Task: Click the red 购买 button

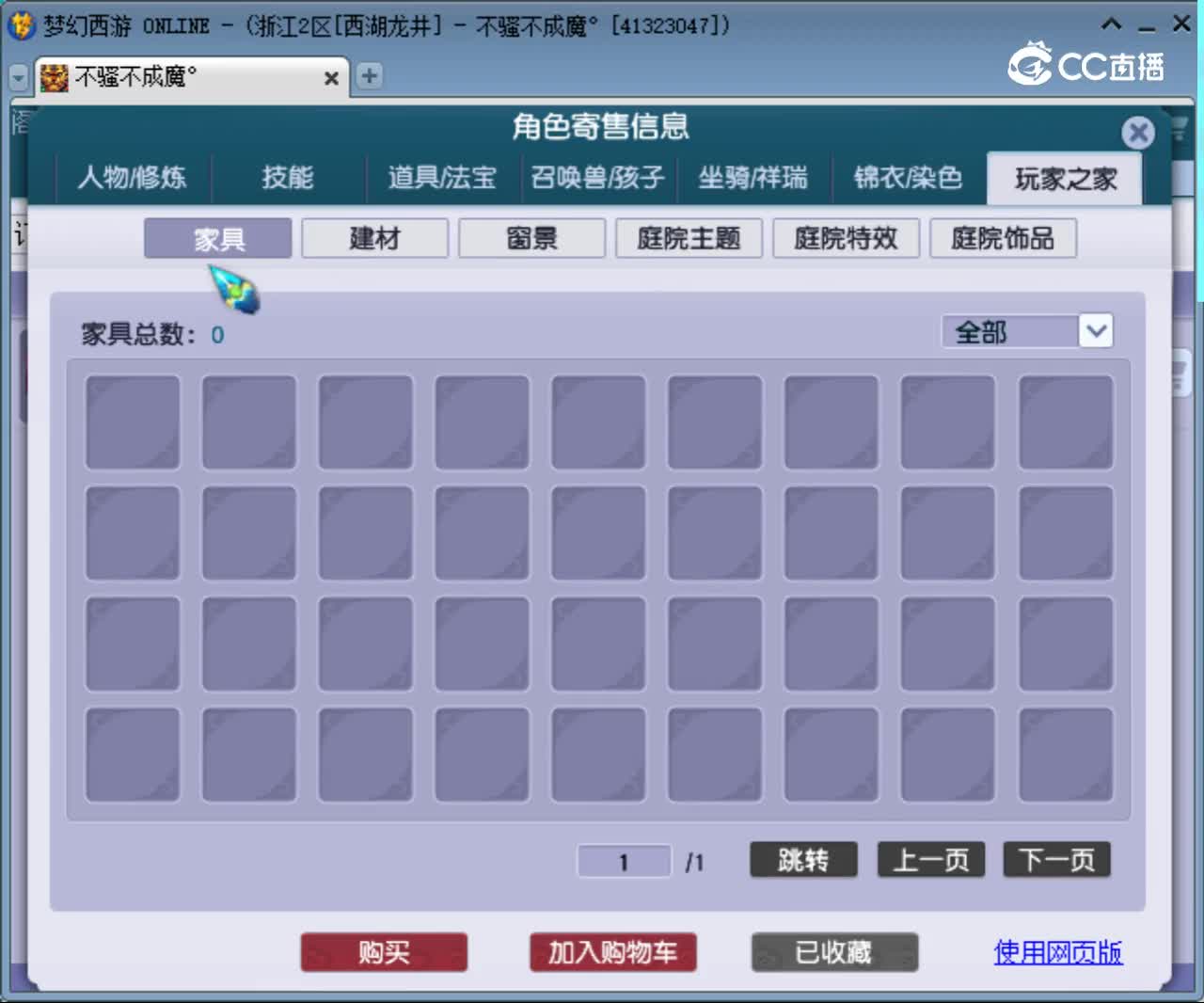Action: click(x=384, y=952)
